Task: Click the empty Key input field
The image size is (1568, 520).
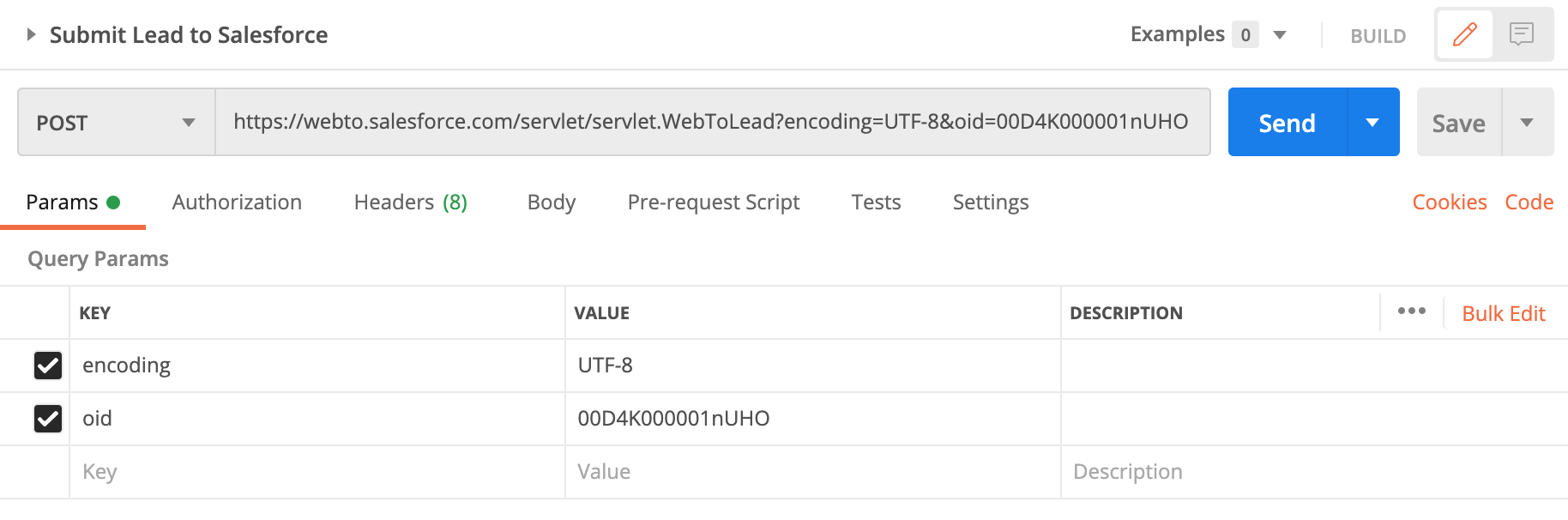Action: pos(317,472)
